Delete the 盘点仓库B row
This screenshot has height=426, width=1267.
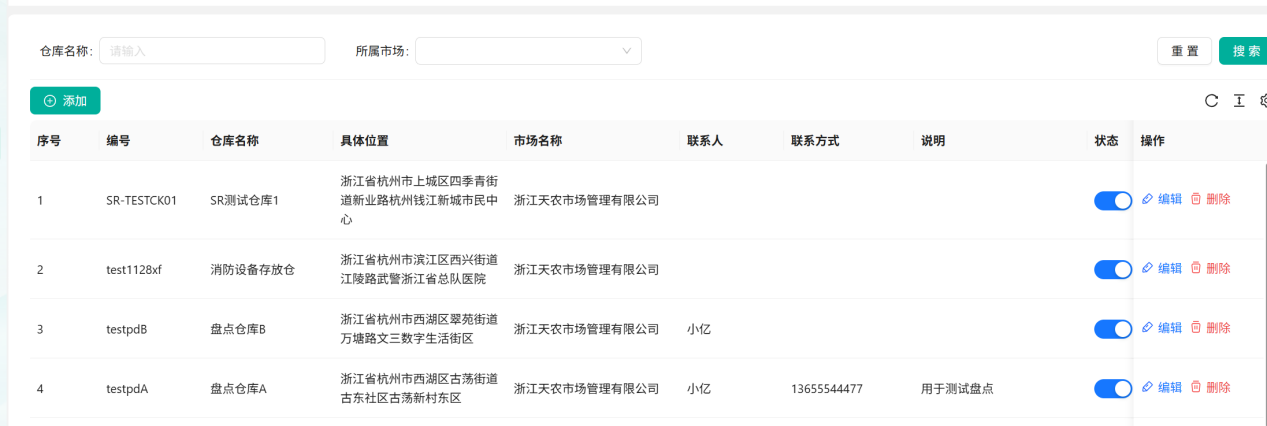tap(1210, 328)
